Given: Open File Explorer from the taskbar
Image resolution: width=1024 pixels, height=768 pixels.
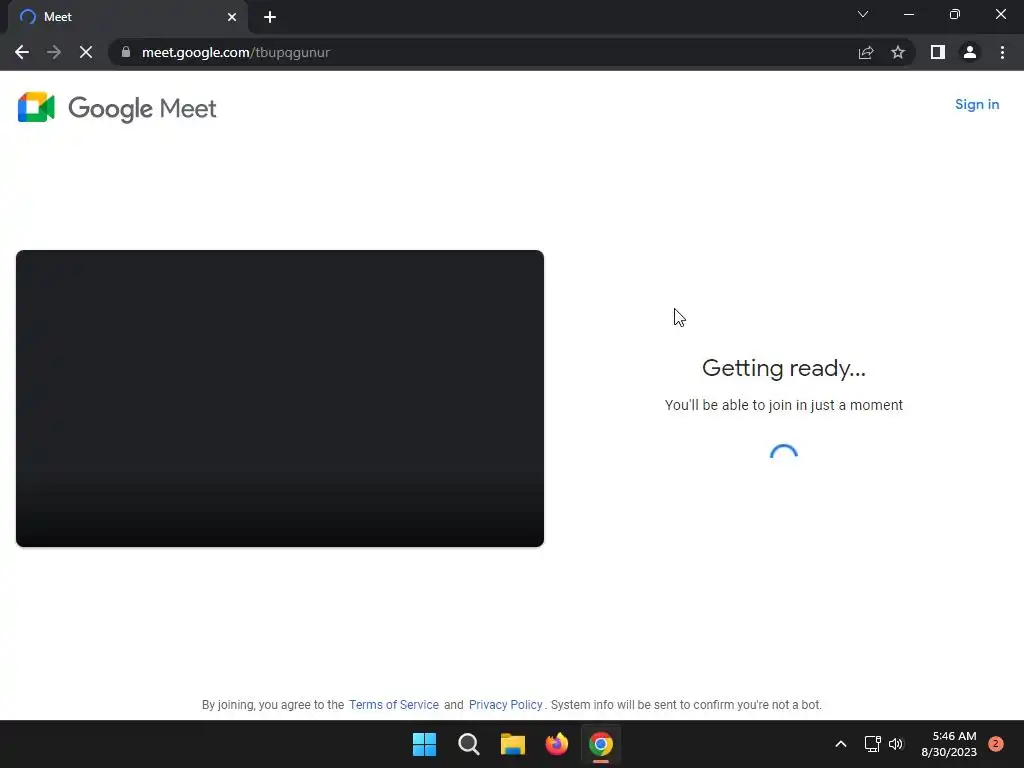Looking at the screenshot, I should pyautogui.click(x=513, y=744).
